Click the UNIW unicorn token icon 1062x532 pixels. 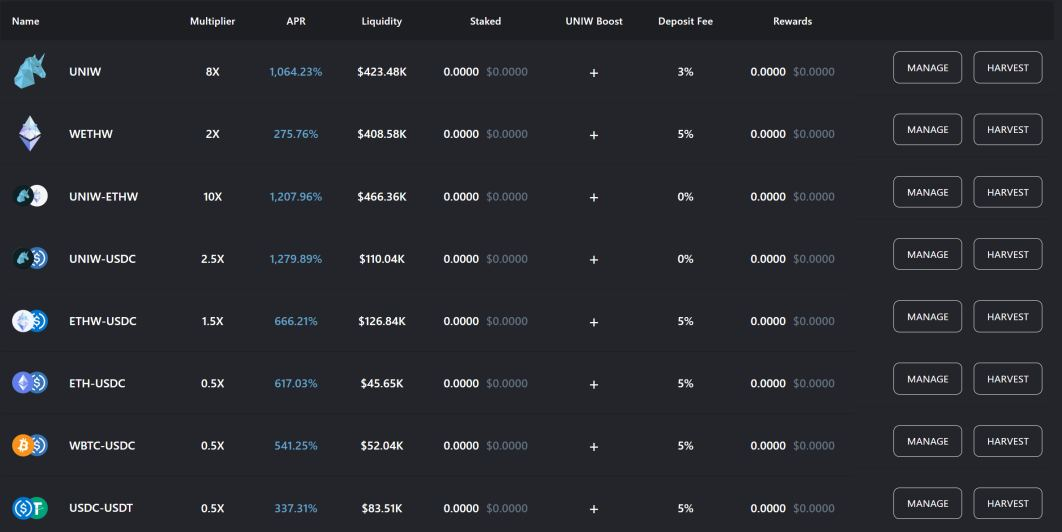pyautogui.click(x=30, y=71)
